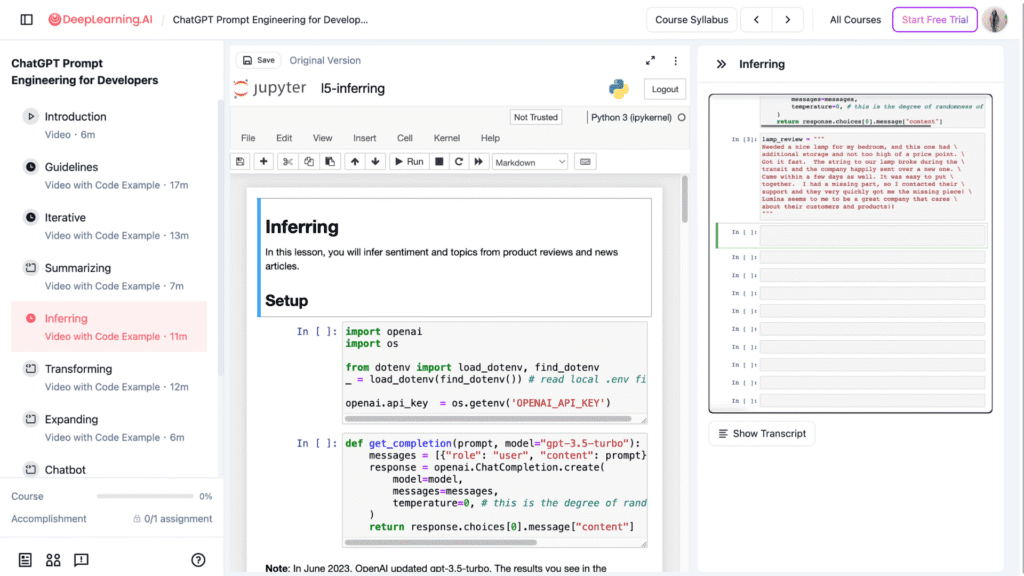Open the community people icon

coord(53,560)
